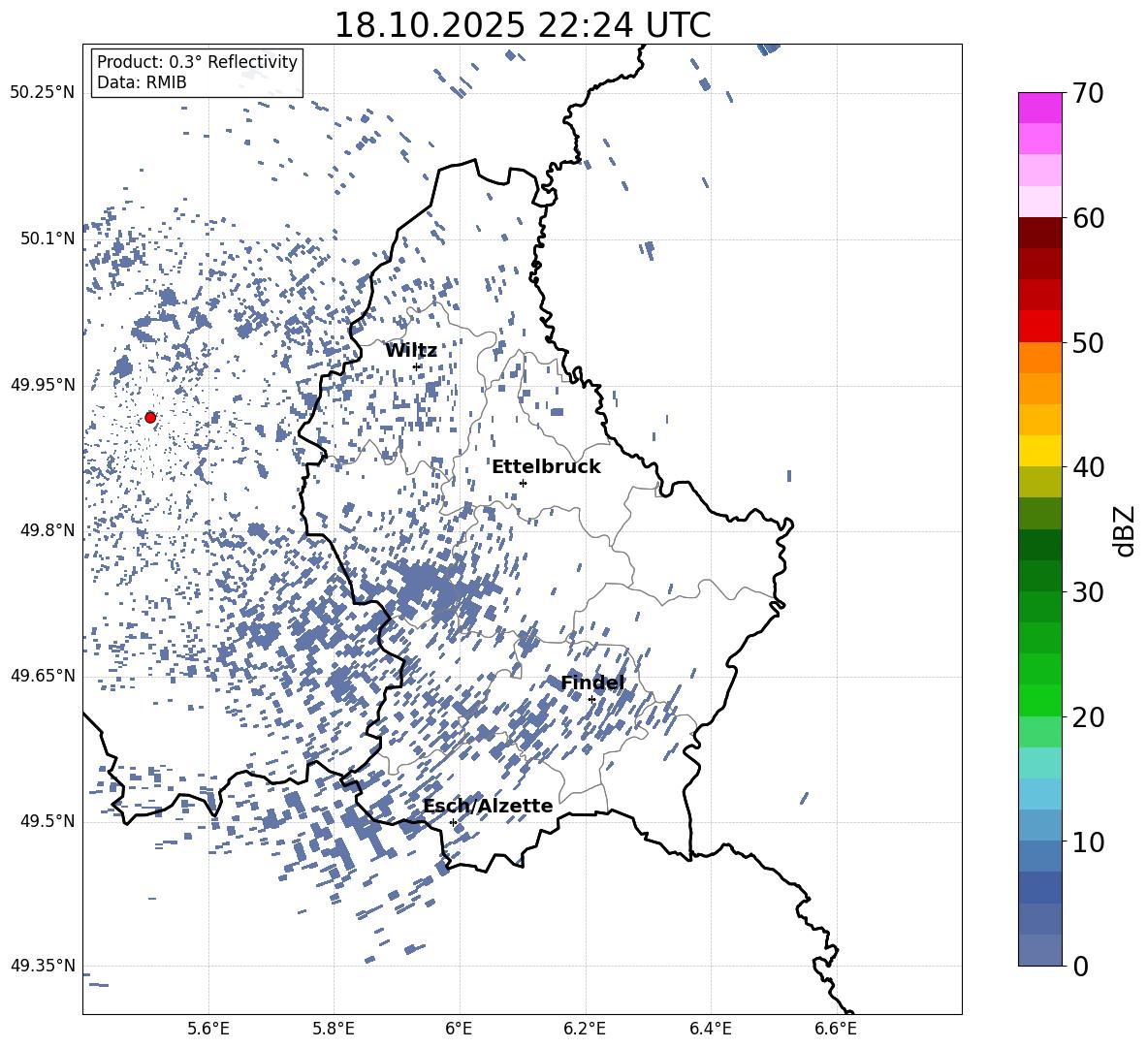Screen dimensions: 1148x1048
Task: Click the Wiltz city label
Action: (411, 351)
